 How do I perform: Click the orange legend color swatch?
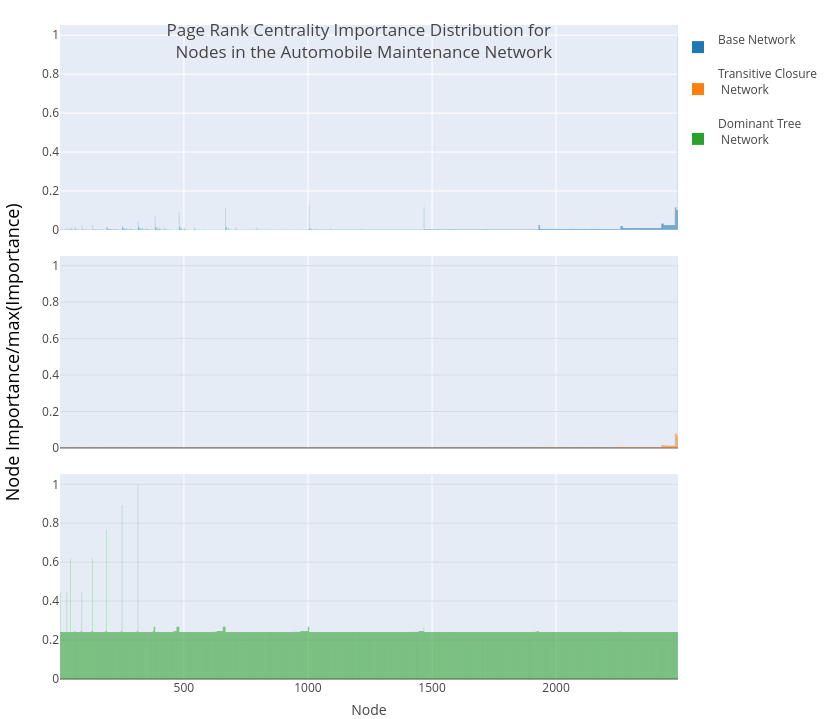[x=698, y=89]
